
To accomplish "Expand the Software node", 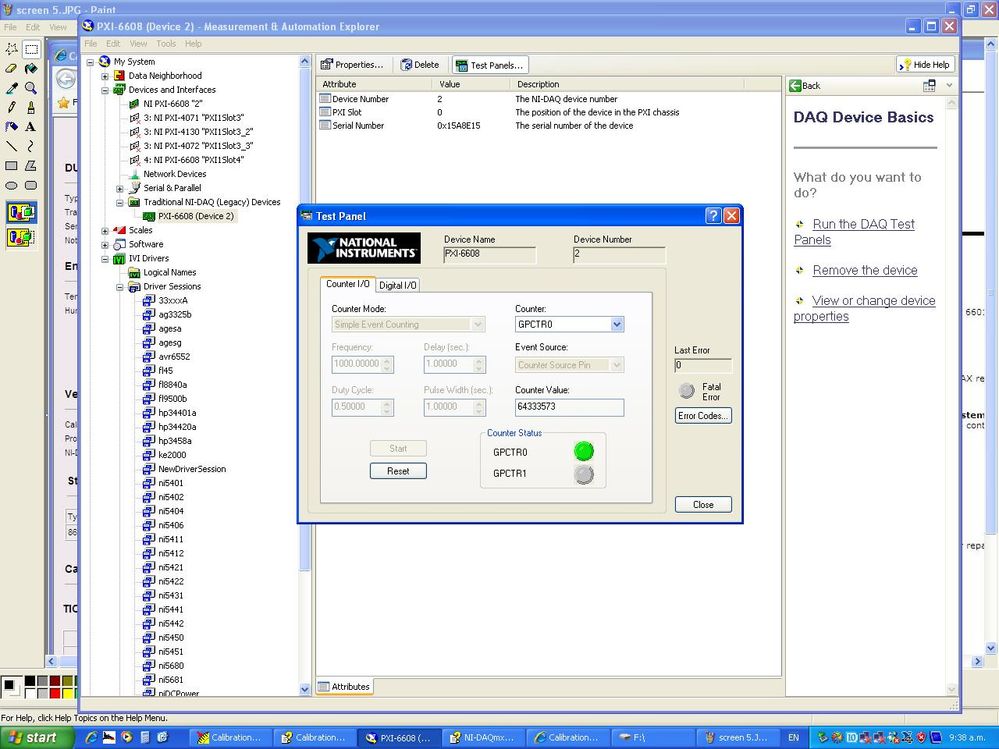I will point(105,245).
